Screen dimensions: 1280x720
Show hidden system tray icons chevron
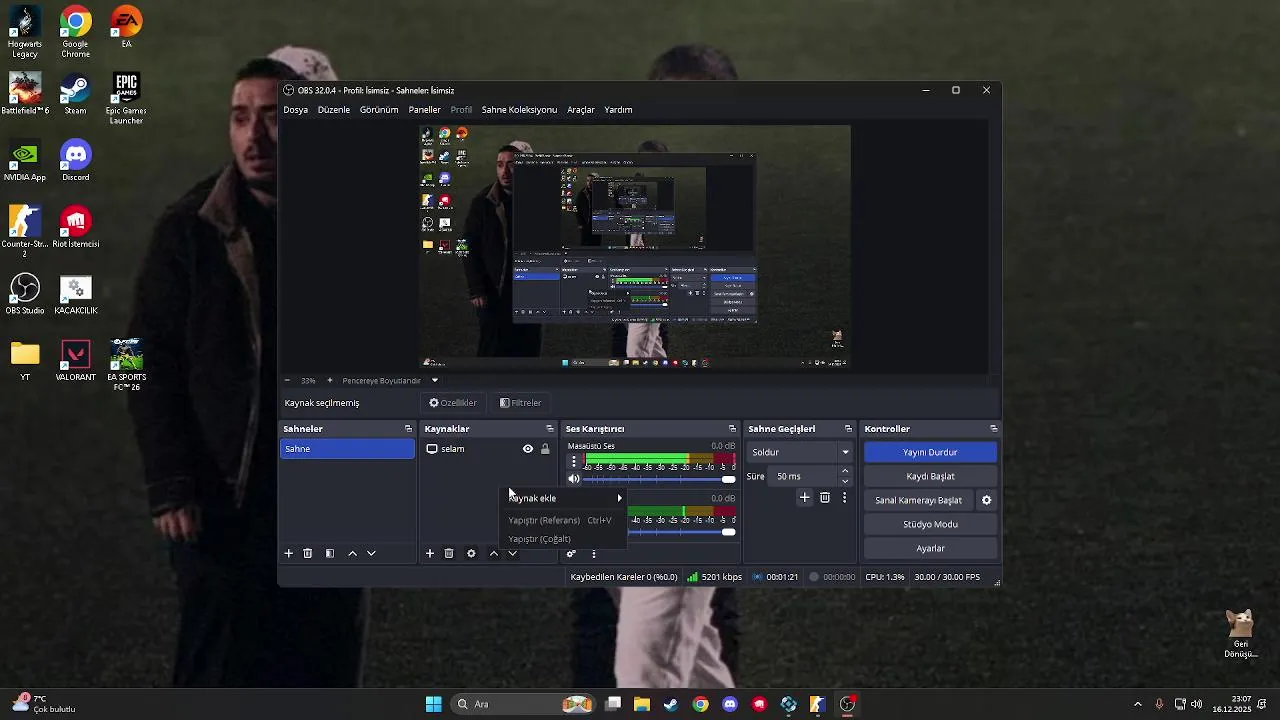point(1137,704)
